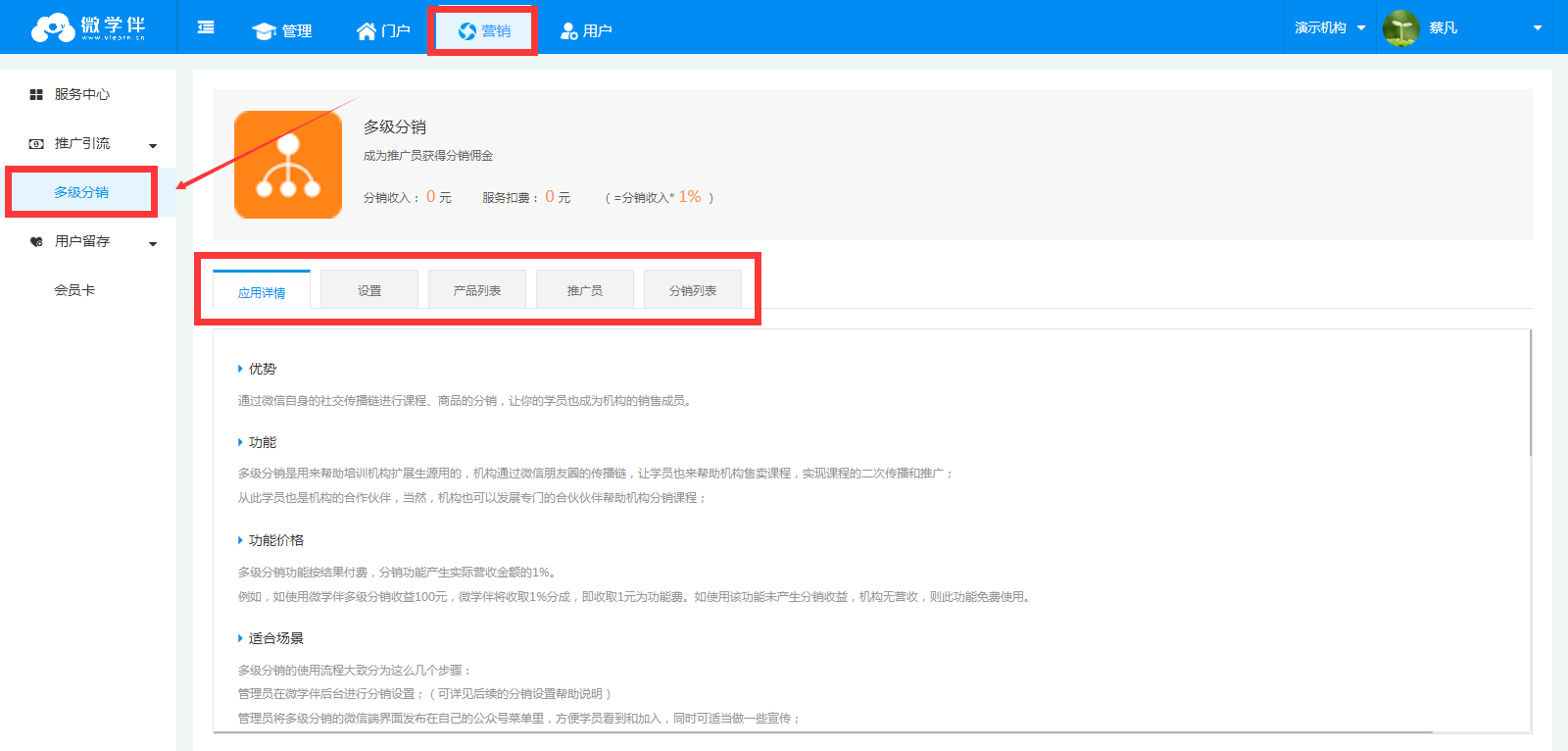Switch to the 产品列表 tab
Image resolution: width=1568 pixels, height=751 pixels.
pyautogui.click(x=477, y=290)
